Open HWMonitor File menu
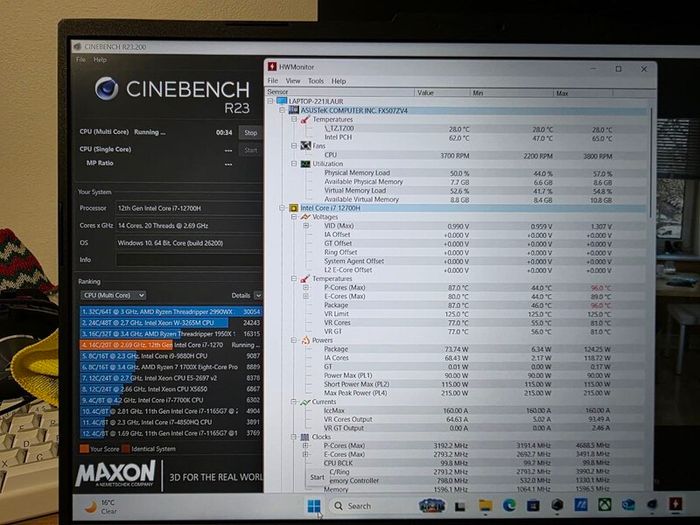700x525 pixels. click(x=273, y=81)
